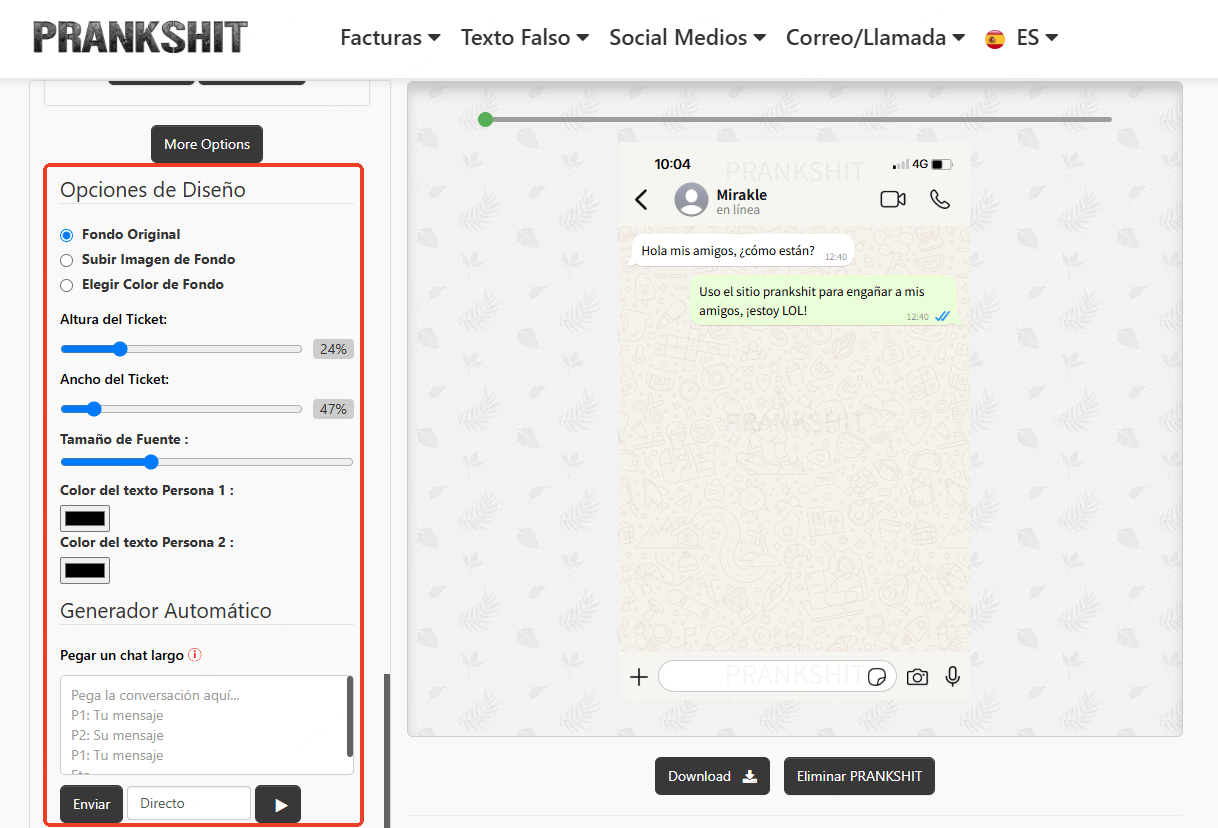Select Fondo Original radio option
The height and width of the screenshot is (828, 1218).
click(x=67, y=235)
